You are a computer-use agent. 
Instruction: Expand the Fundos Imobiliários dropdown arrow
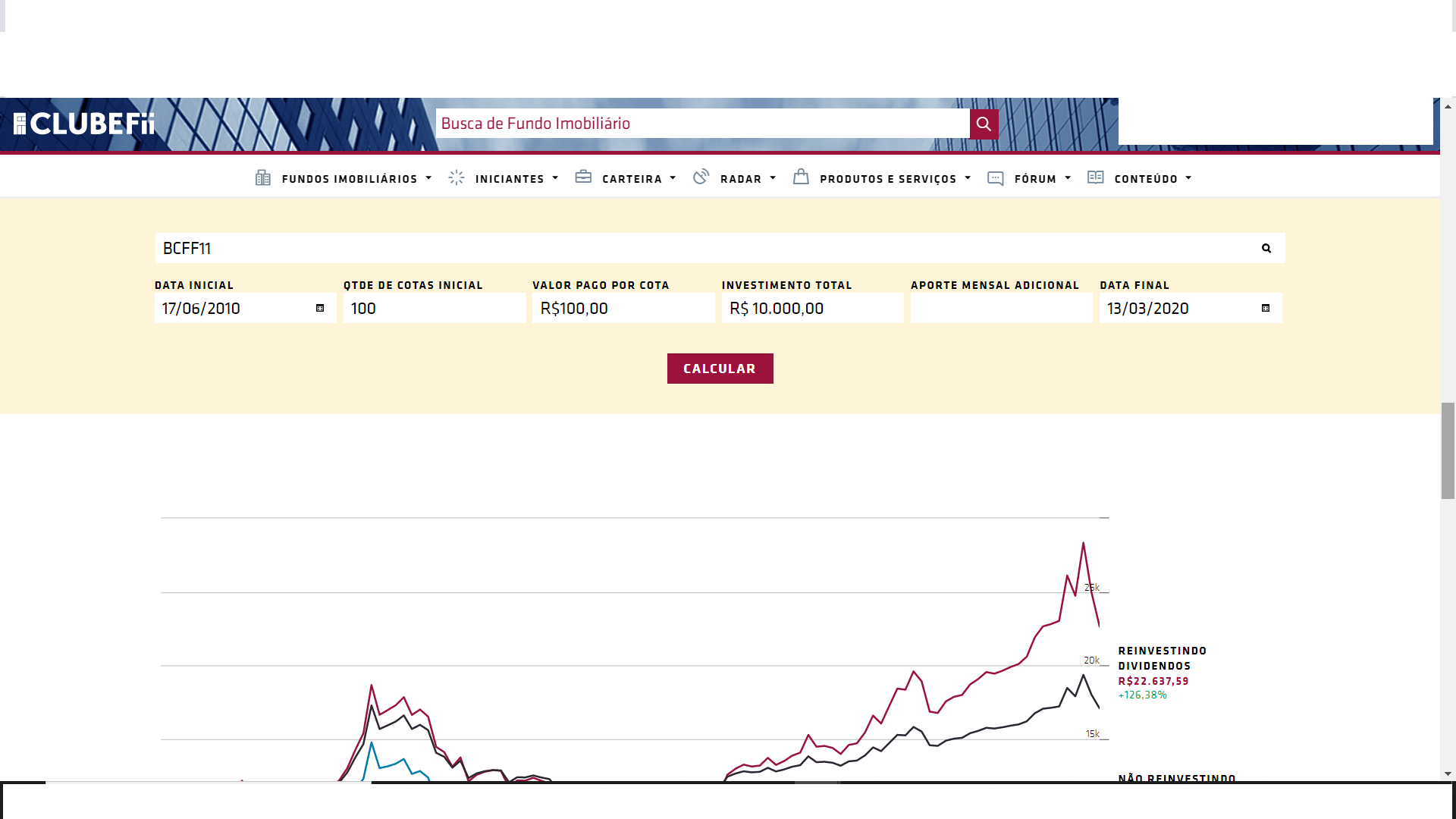[428, 178]
